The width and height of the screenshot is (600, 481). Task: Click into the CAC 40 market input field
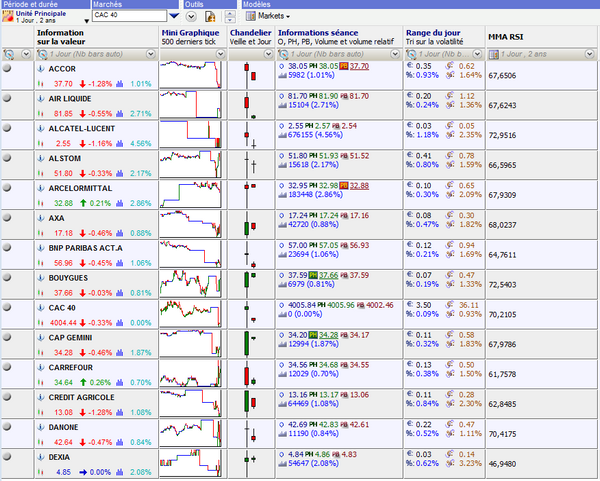tap(129, 15)
